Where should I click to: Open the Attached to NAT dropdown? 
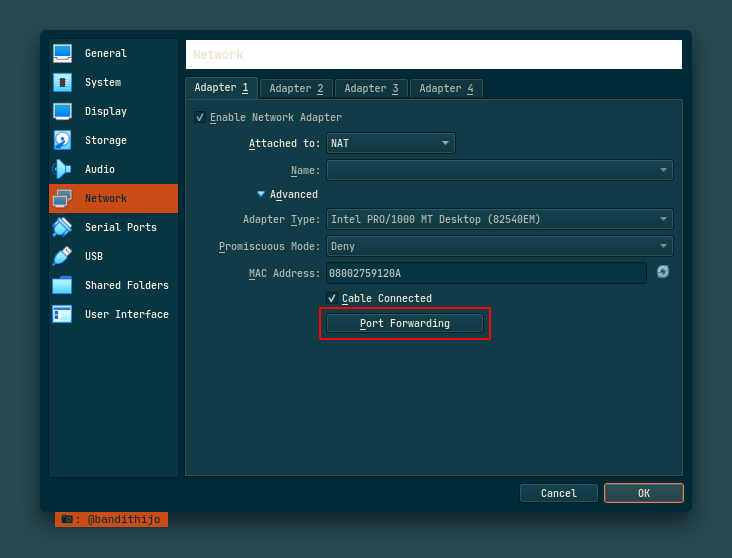click(x=391, y=143)
